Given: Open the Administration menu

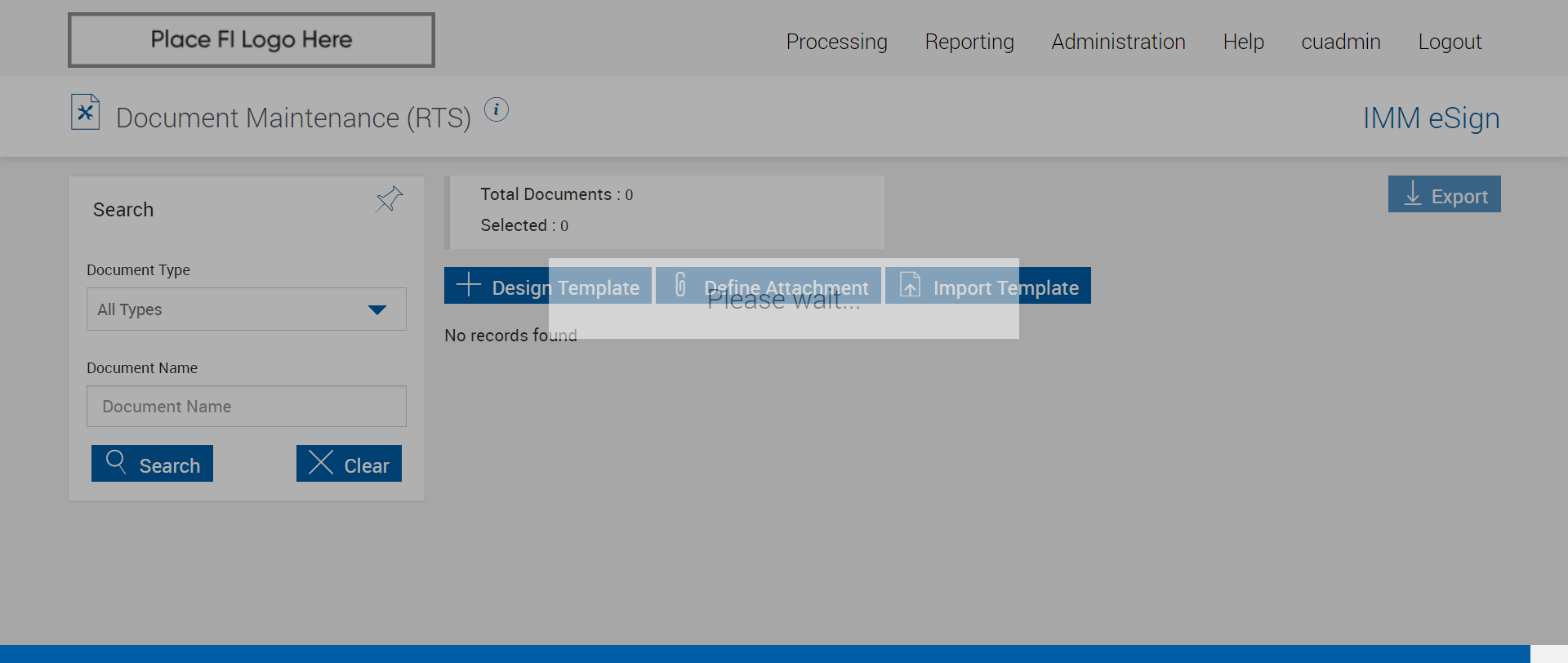Looking at the screenshot, I should click(x=1119, y=42).
